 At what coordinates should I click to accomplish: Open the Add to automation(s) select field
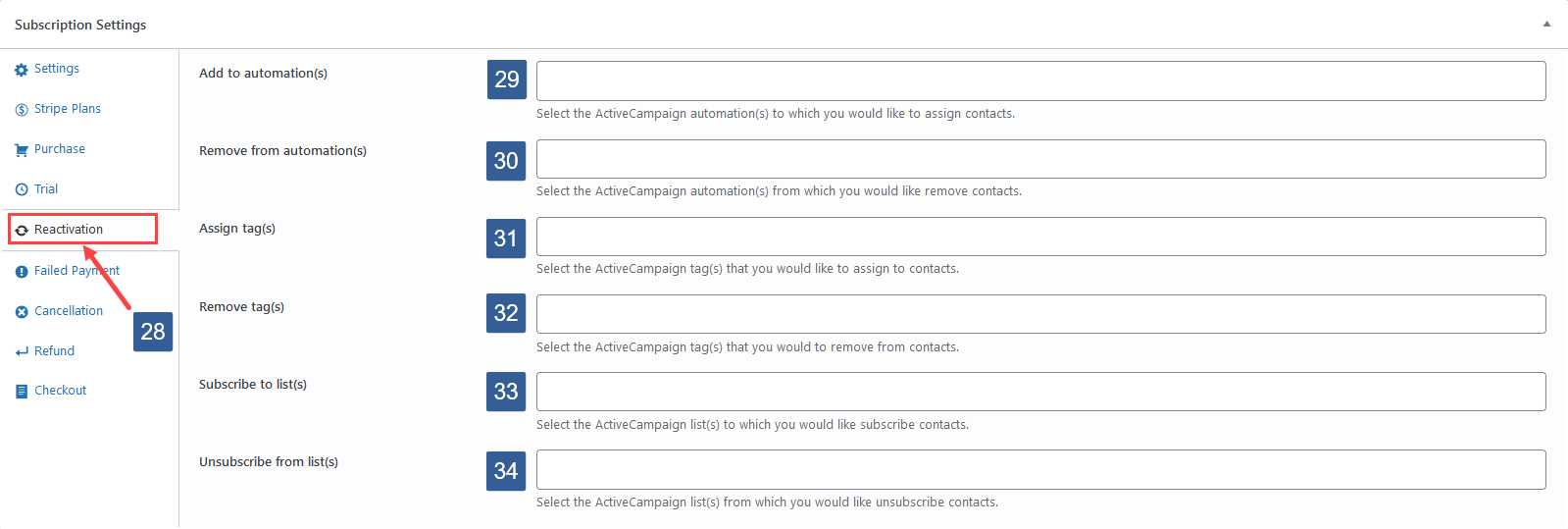coord(1040,80)
